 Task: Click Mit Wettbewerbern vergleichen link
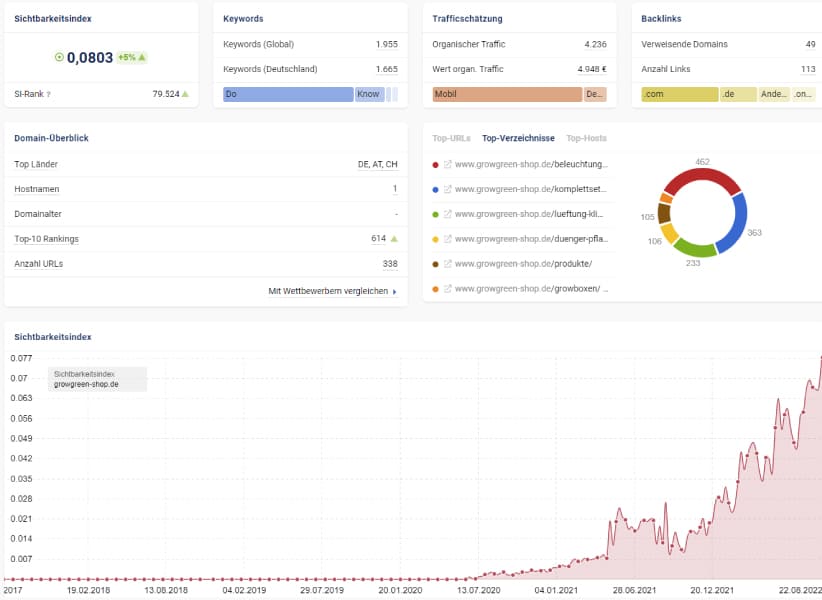coord(332,292)
